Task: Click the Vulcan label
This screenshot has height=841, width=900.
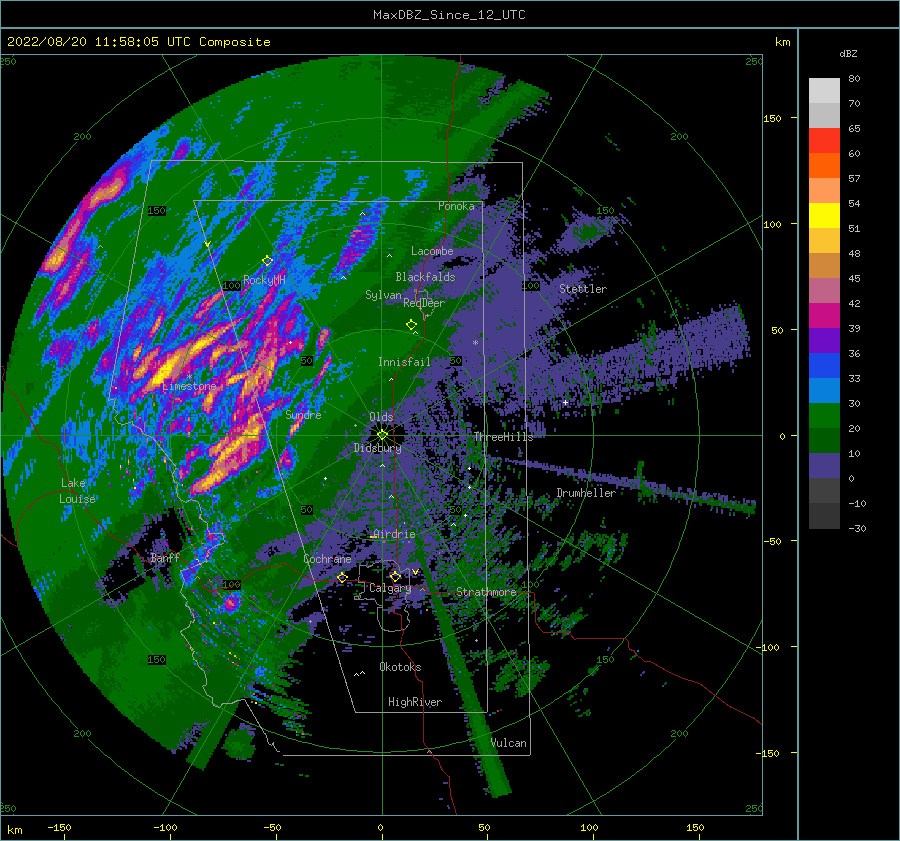Action: [x=509, y=743]
